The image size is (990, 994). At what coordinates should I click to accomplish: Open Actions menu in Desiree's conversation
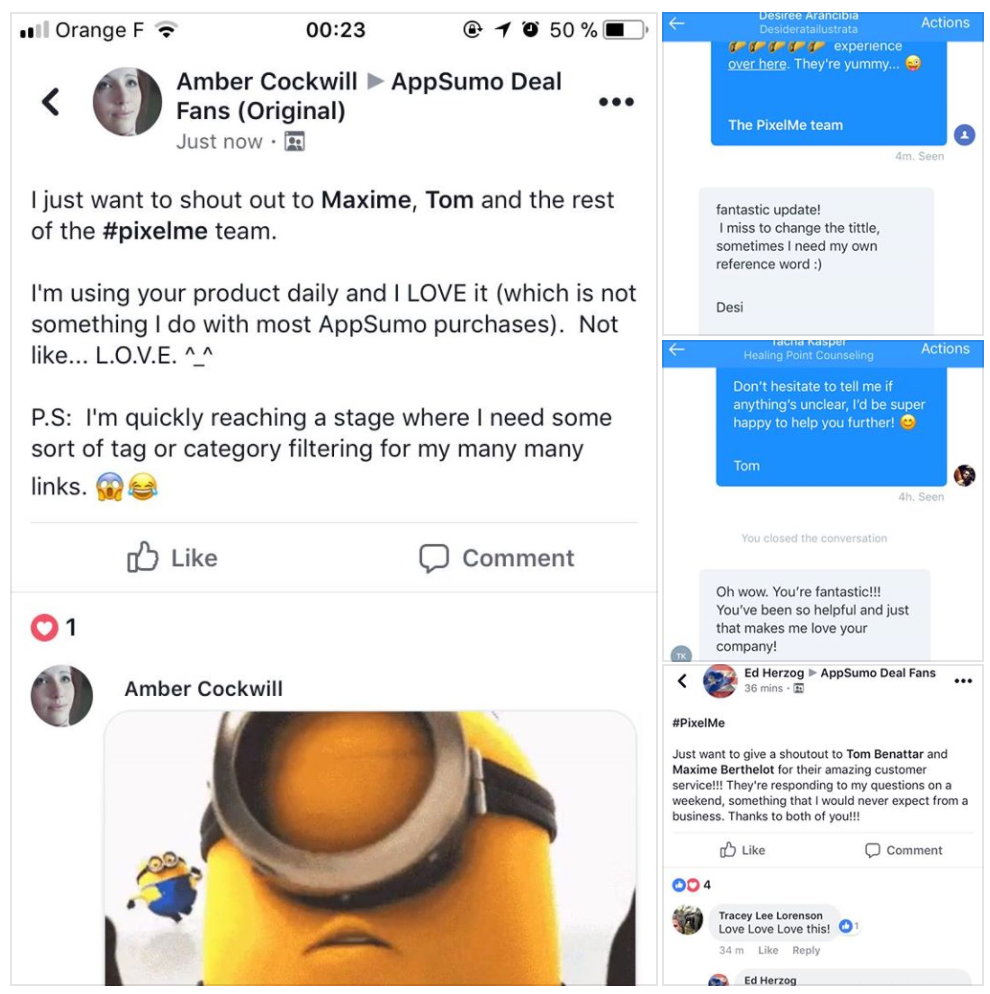click(x=944, y=23)
